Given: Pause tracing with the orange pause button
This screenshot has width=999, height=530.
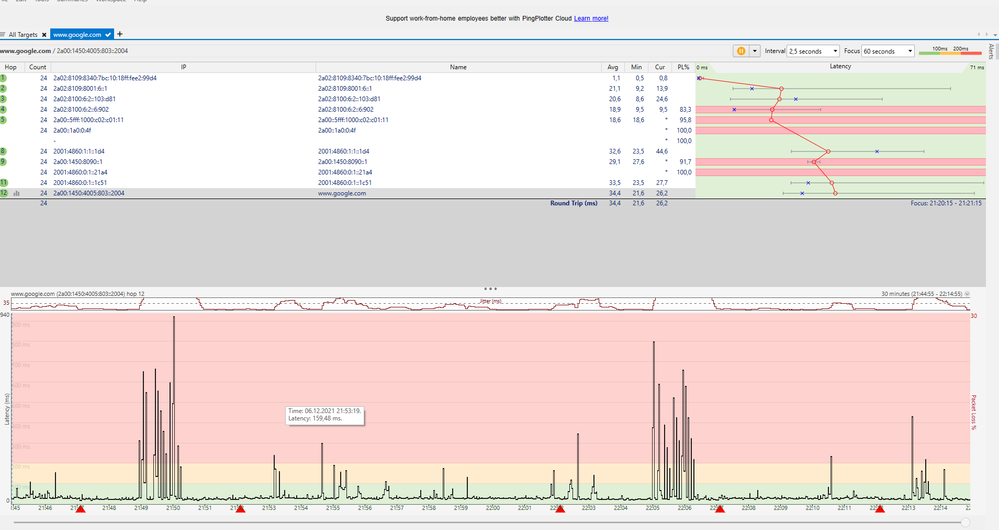Looking at the screenshot, I should coord(741,50).
